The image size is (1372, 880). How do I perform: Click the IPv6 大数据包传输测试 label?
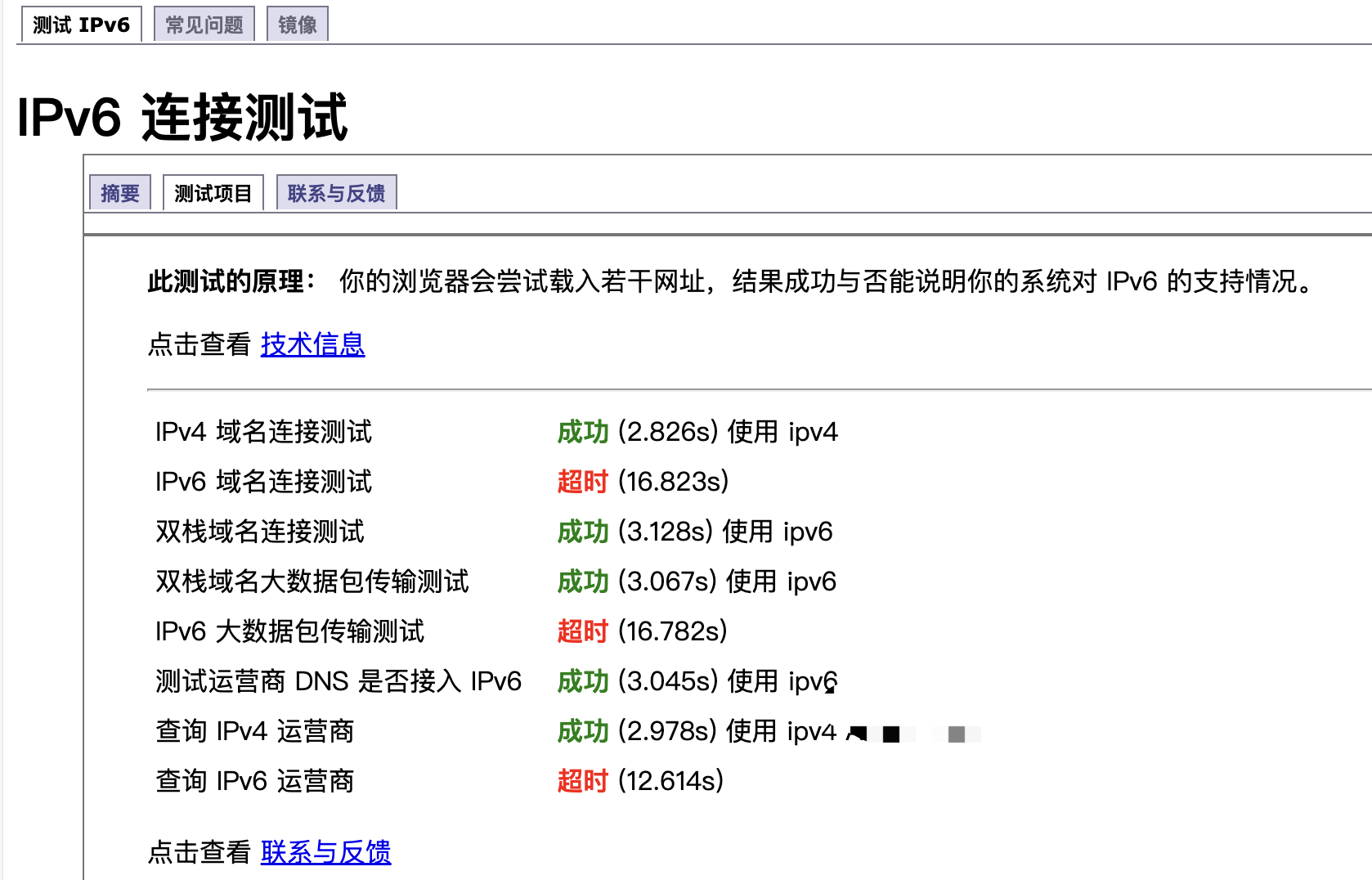click(289, 631)
